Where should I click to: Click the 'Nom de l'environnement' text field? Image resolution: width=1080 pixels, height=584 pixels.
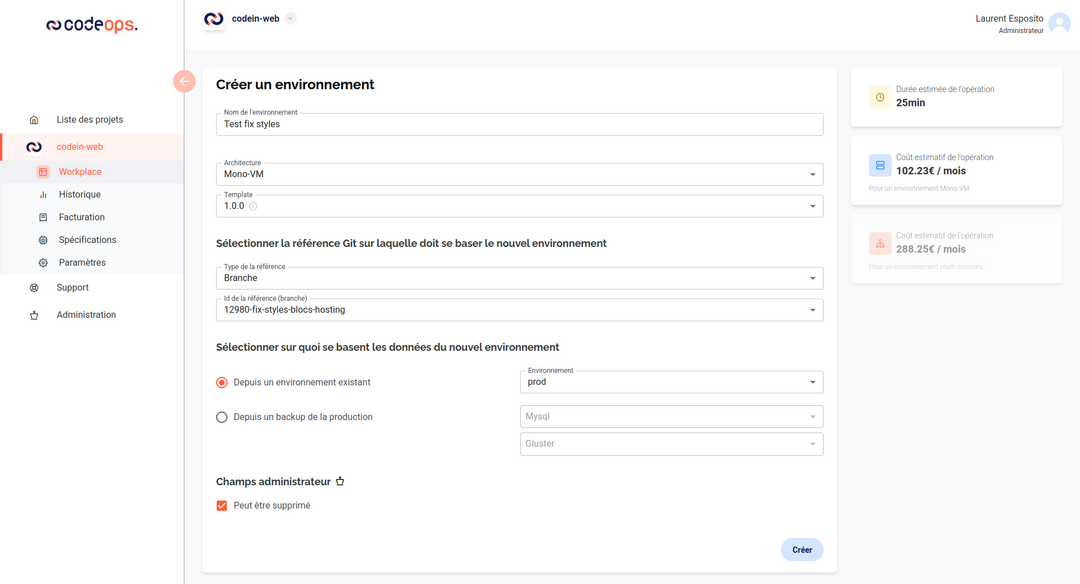click(519, 125)
